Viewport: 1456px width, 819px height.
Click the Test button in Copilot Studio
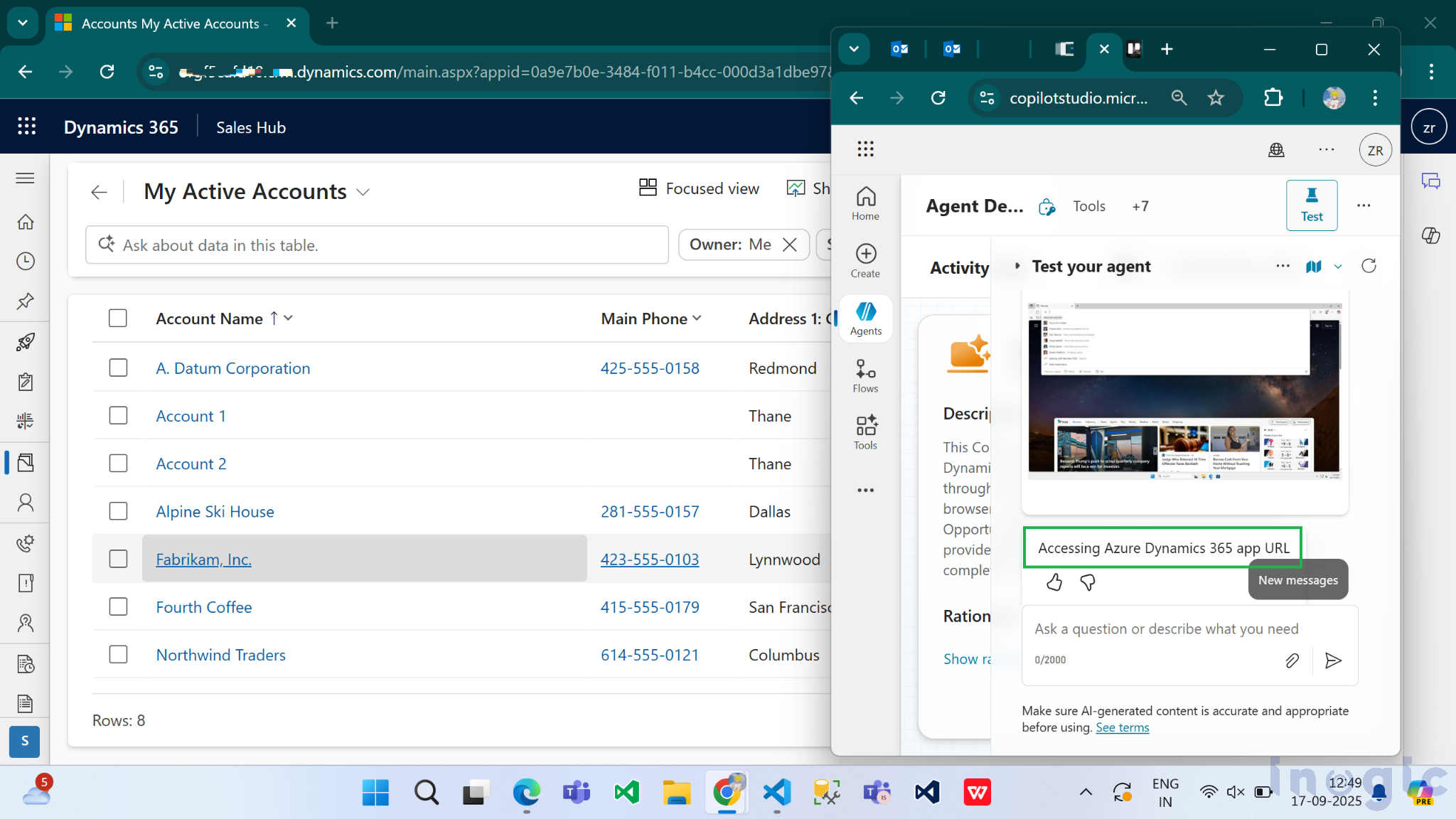(x=1312, y=205)
